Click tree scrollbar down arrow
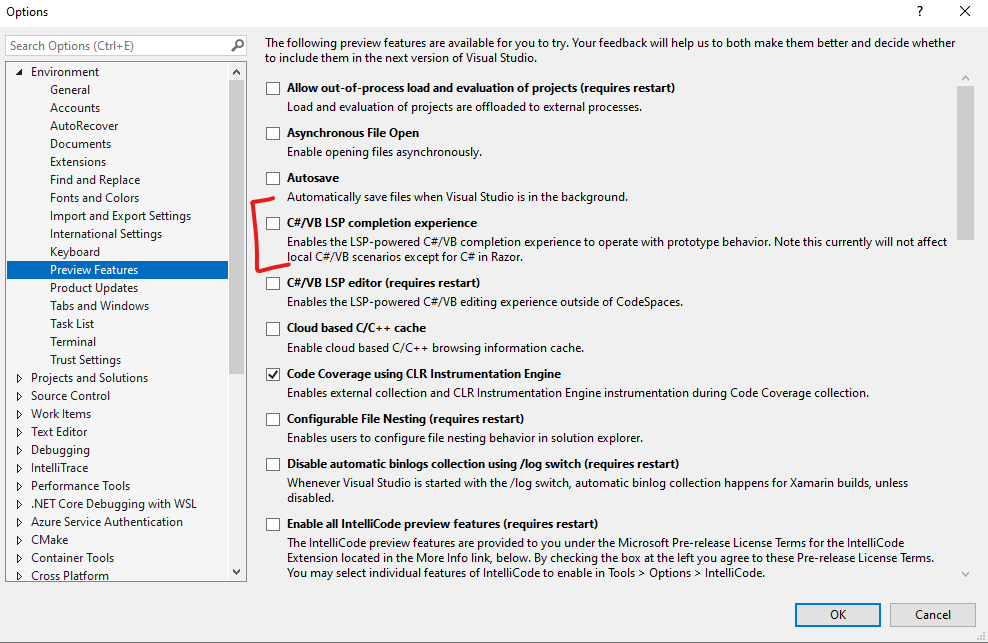This screenshot has height=643, width=988. pyautogui.click(x=236, y=572)
